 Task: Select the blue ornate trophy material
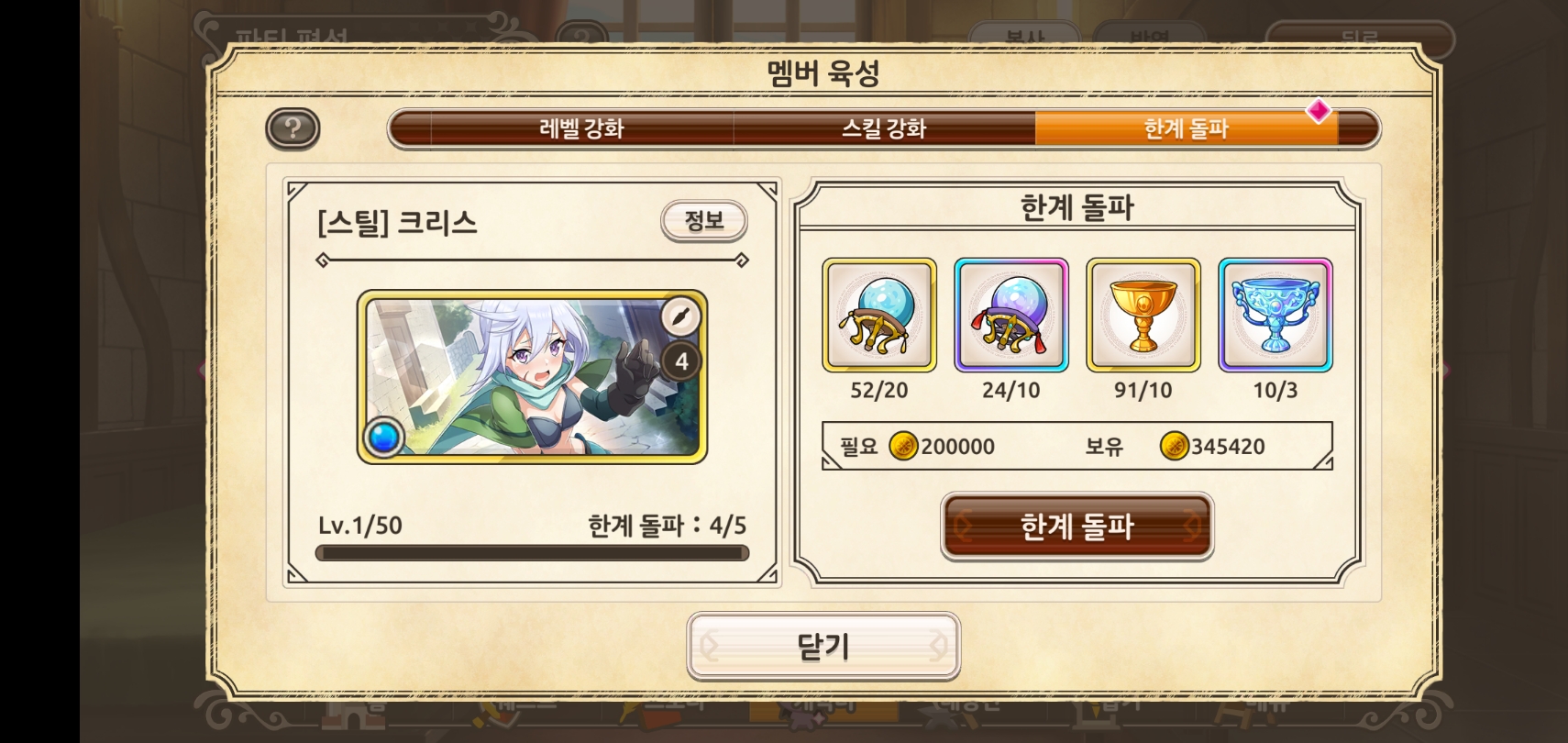coord(1275,316)
